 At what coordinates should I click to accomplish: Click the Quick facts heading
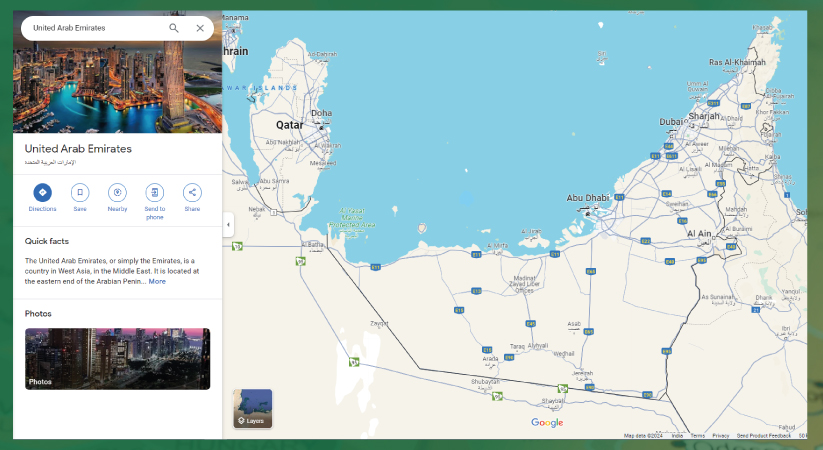click(47, 241)
